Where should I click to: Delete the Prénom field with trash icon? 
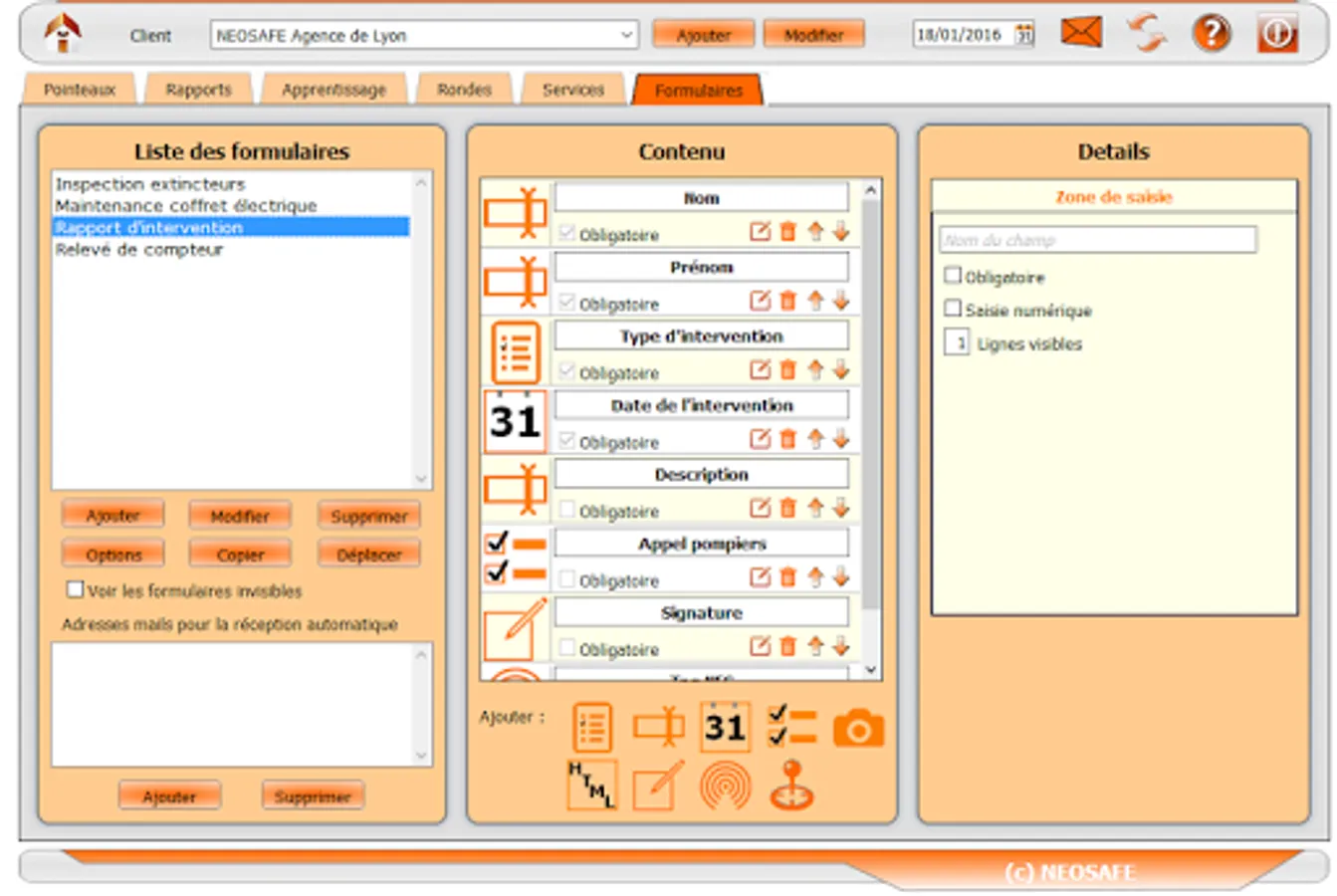point(787,301)
